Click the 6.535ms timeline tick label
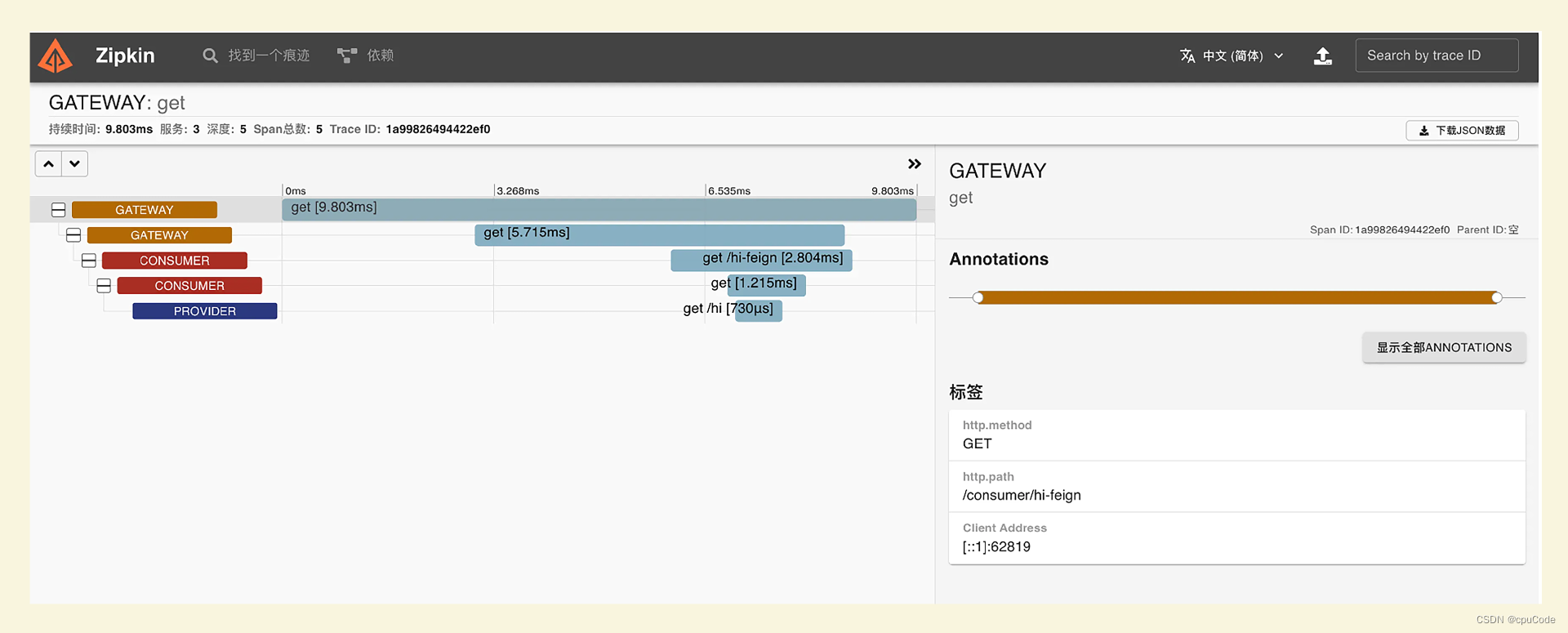 tap(729, 190)
